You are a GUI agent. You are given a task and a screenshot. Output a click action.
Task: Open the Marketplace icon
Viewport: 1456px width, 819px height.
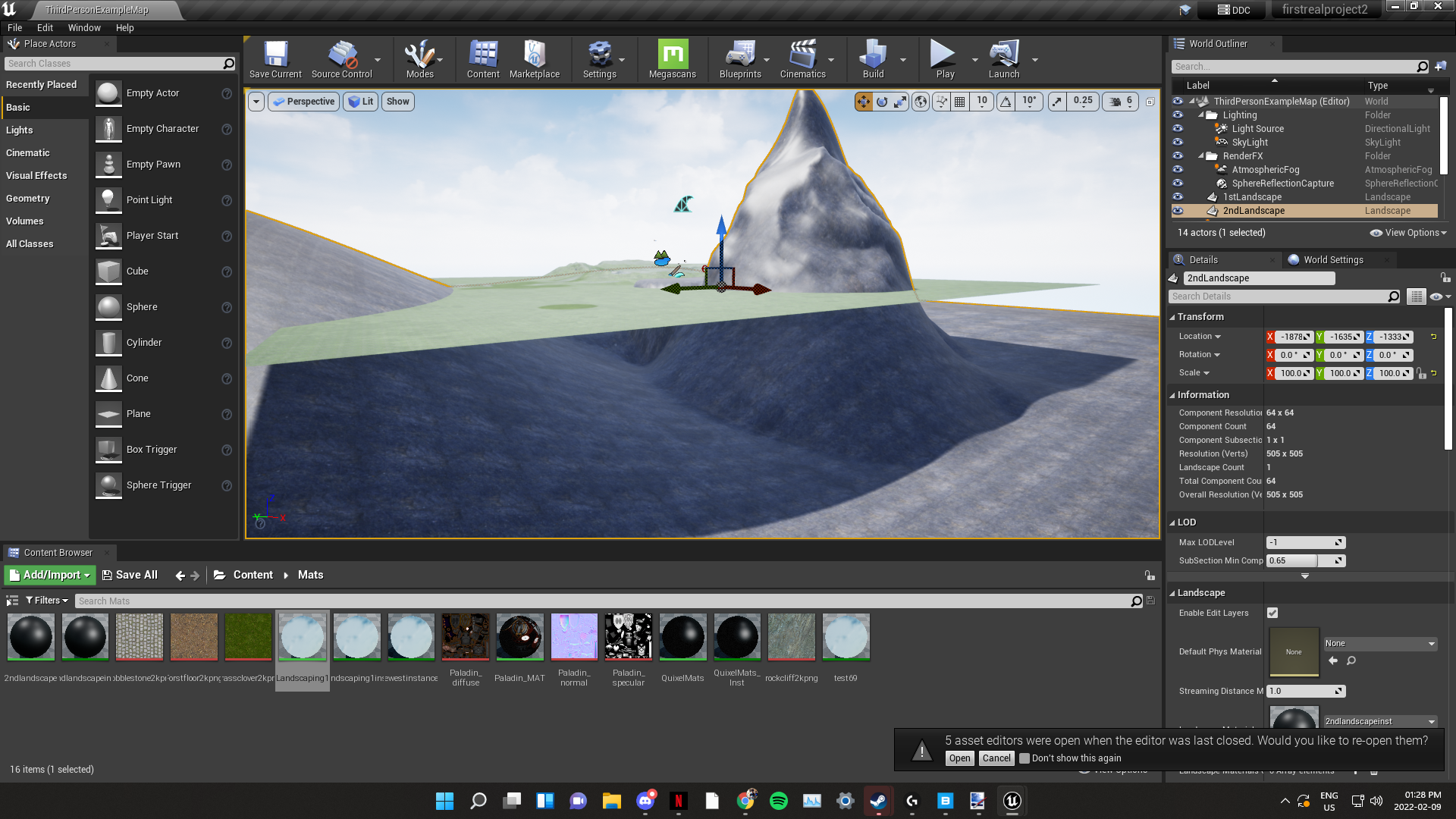pyautogui.click(x=535, y=59)
